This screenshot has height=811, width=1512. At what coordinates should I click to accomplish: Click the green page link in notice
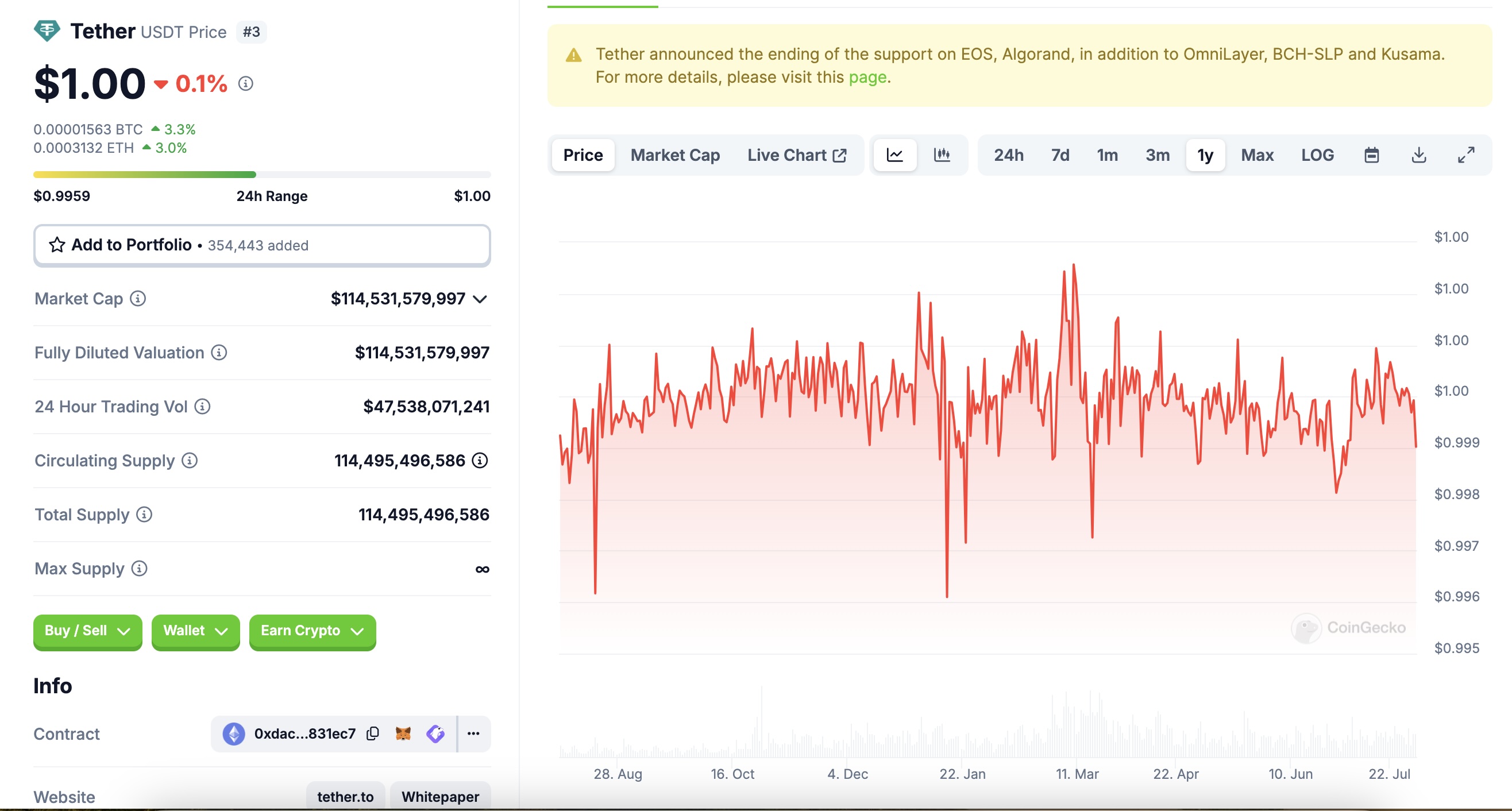point(867,78)
